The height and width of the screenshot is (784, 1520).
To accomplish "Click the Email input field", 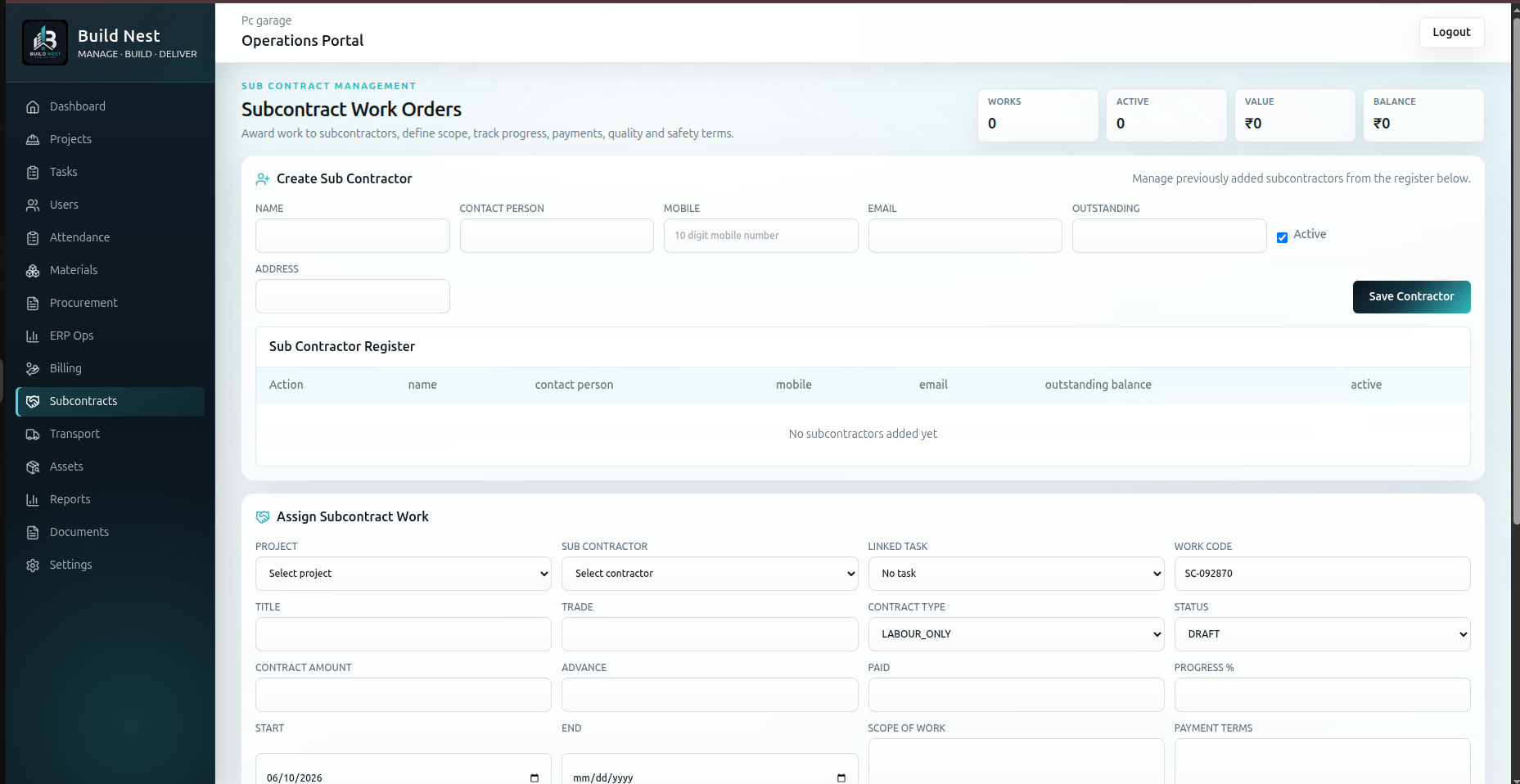I will [965, 236].
